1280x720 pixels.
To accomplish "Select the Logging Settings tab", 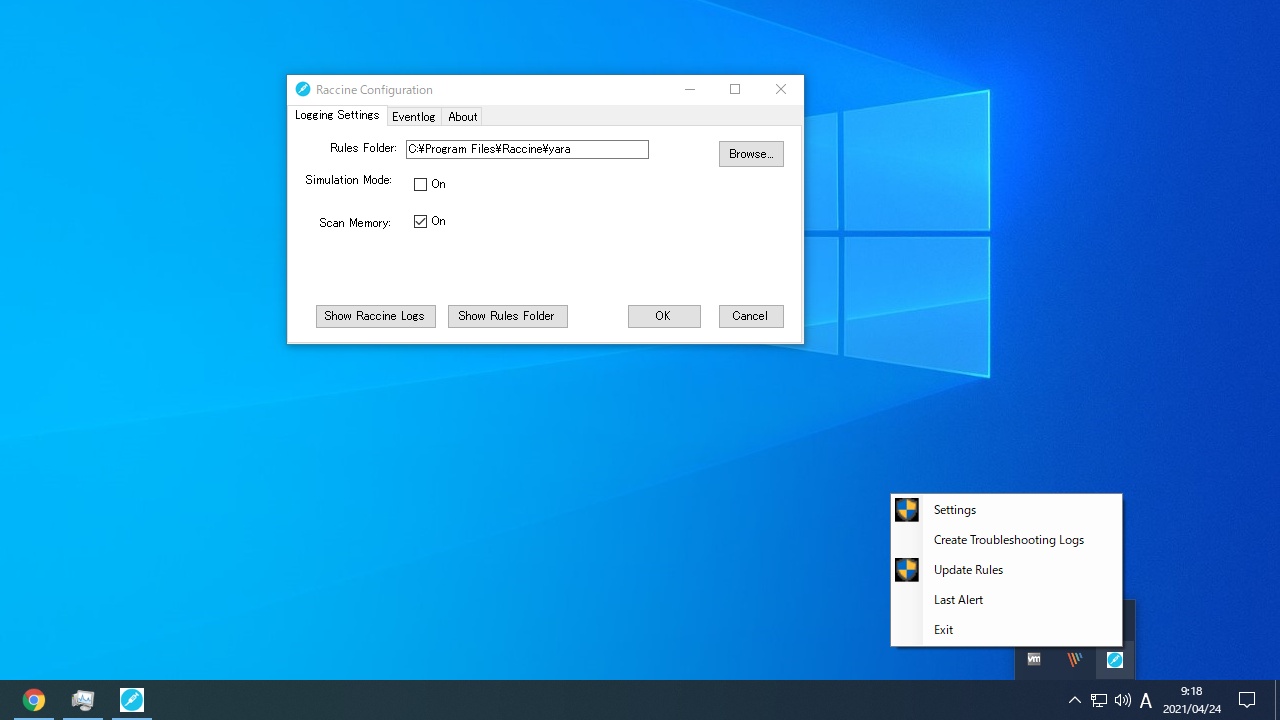I will (337, 115).
